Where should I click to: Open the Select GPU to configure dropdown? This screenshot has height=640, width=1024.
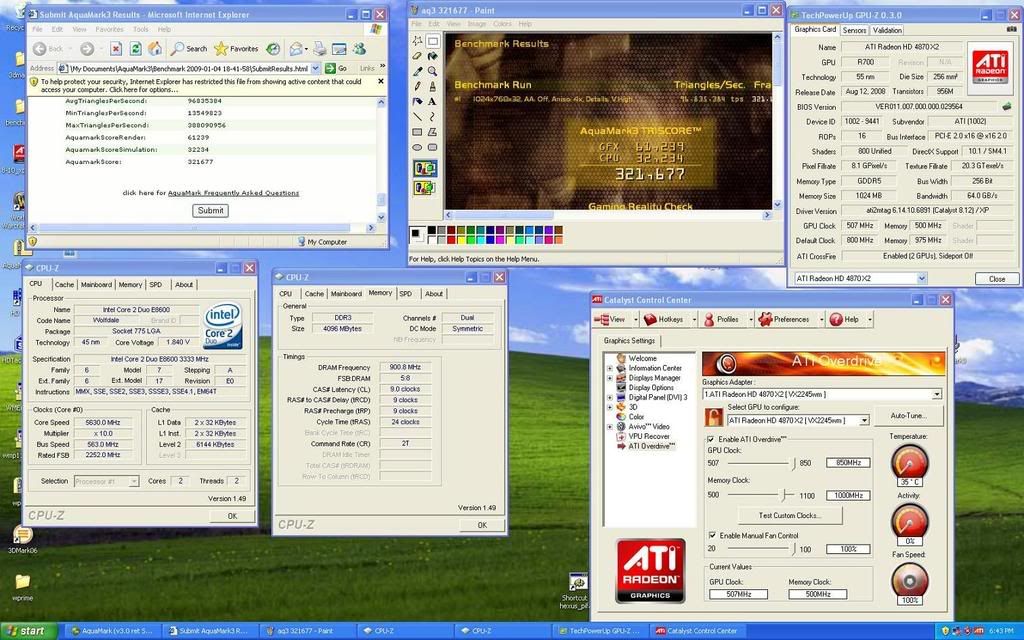(x=864, y=421)
